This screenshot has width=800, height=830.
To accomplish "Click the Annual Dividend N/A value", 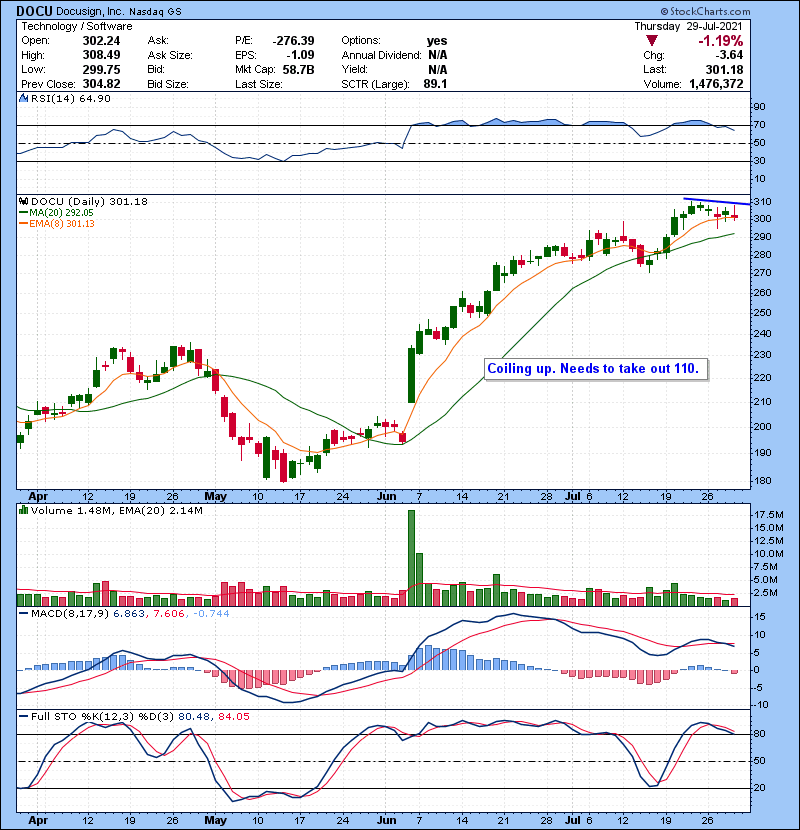I will pos(438,55).
